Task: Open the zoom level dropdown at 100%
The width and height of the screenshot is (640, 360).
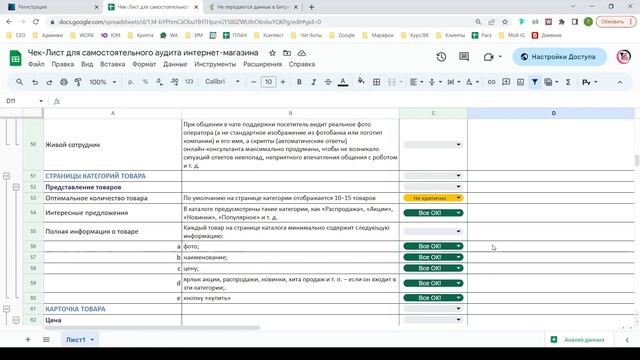Action: (x=102, y=82)
